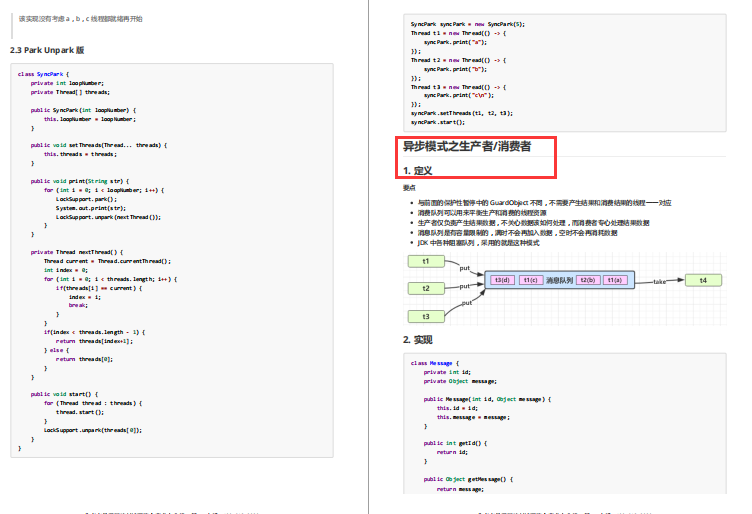Click the line "LockSupport.unpark(nextThread());"

[x=108, y=217]
